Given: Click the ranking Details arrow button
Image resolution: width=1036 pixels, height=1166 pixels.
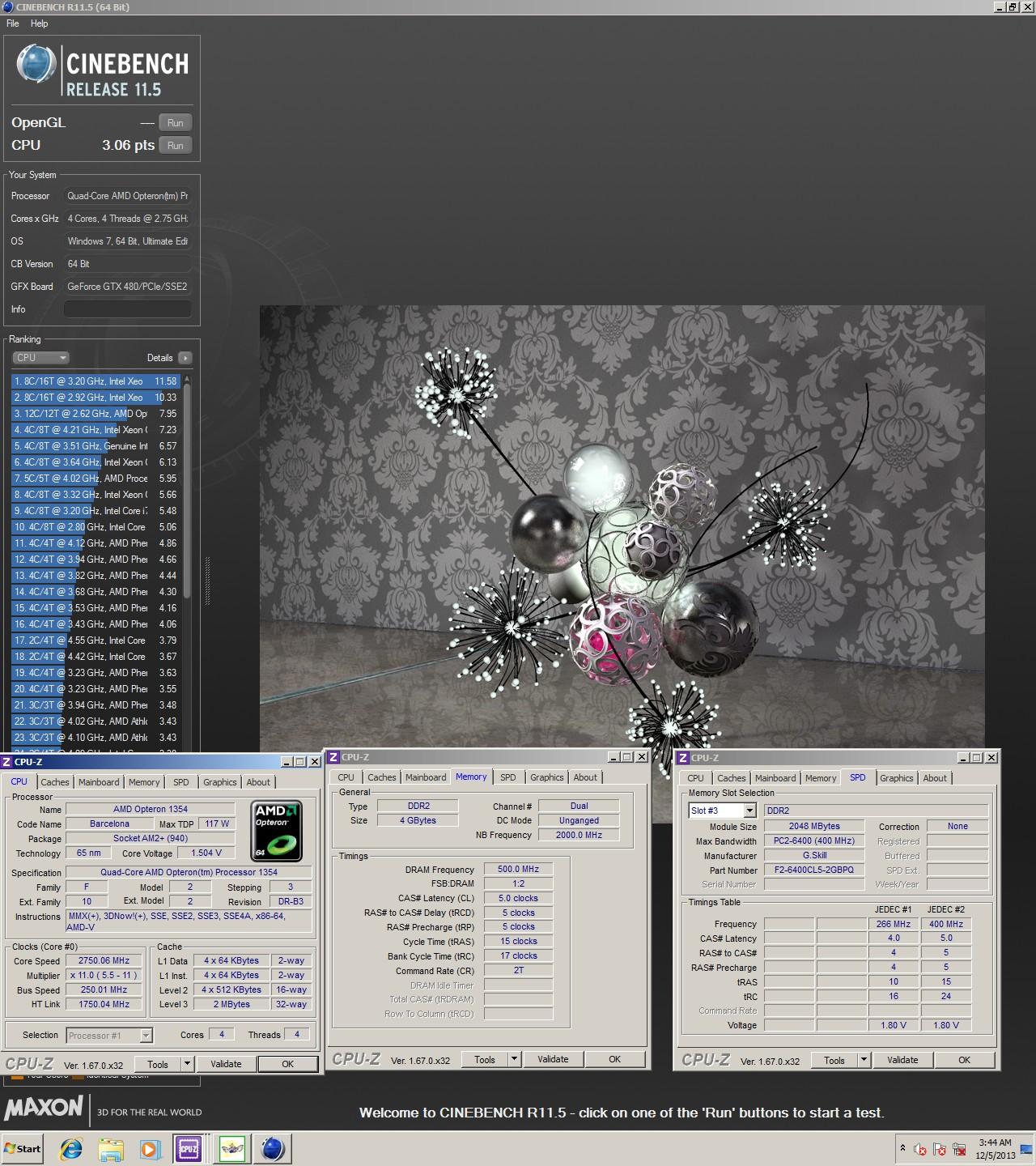Looking at the screenshot, I should click(185, 358).
